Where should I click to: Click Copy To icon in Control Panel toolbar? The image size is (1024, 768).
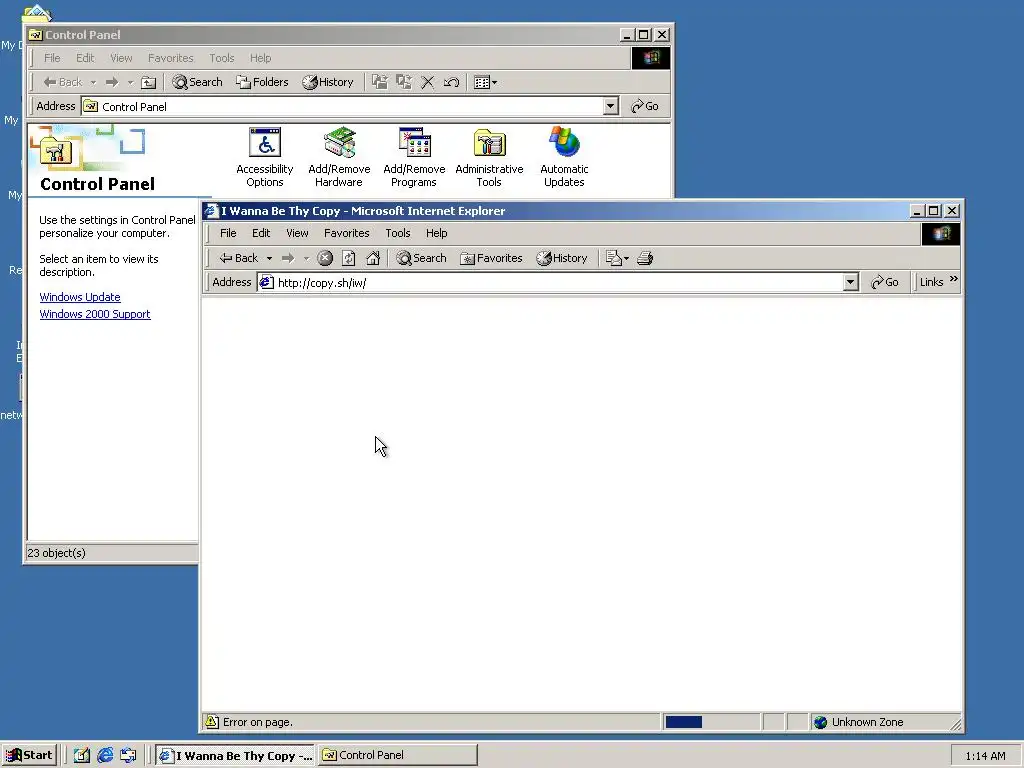pos(404,82)
